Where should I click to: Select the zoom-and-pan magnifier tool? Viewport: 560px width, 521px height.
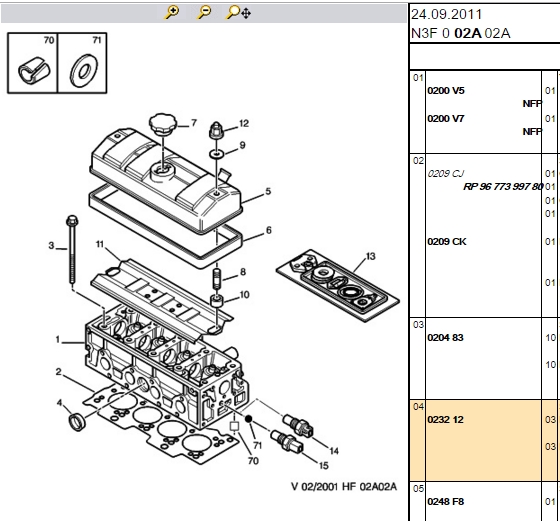pyautogui.click(x=238, y=12)
